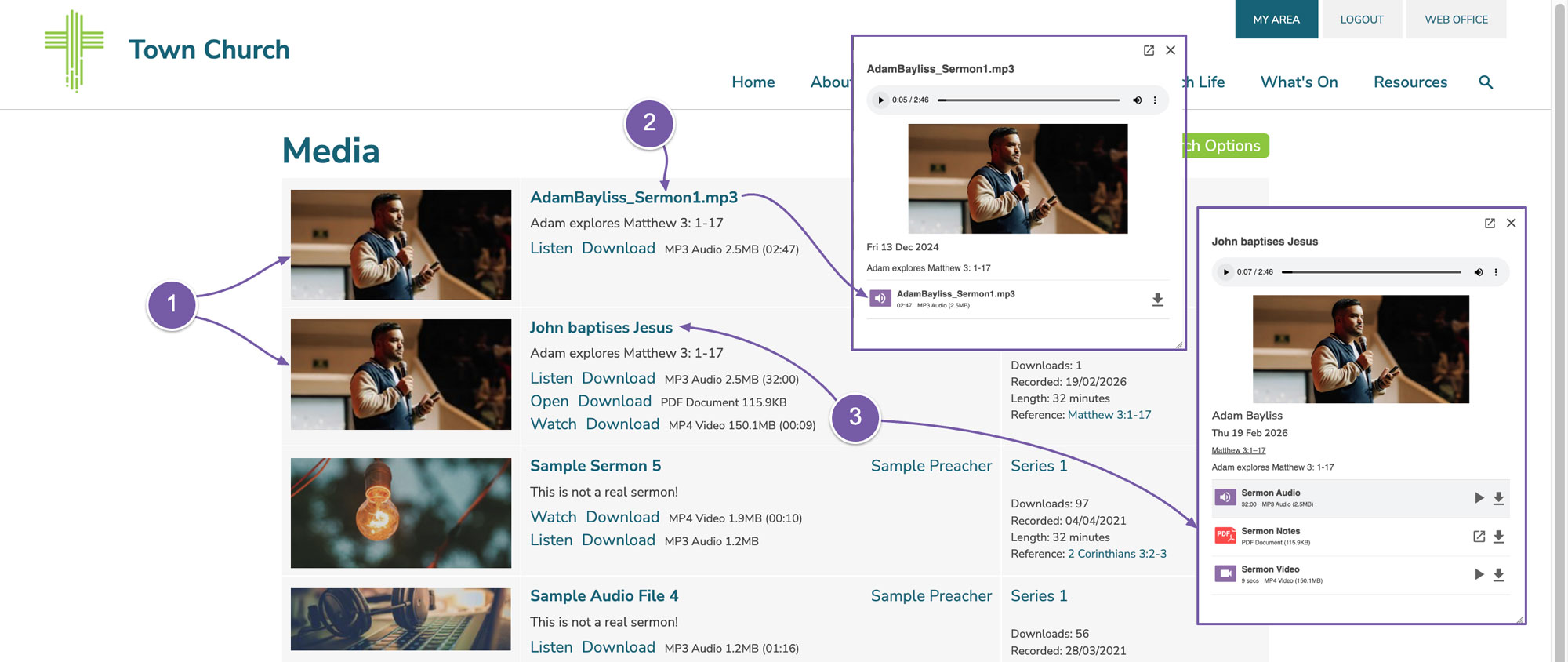Viewport: 1568px width, 662px height.
Task: Mute volume in AdamBayliss_Sermon1.mp3 player
Action: point(1137,100)
